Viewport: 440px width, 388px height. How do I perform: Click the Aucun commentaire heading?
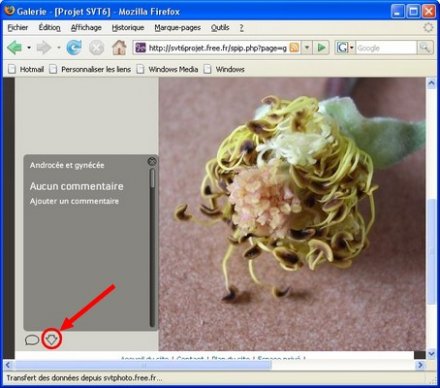pyautogui.click(x=77, y=186)
